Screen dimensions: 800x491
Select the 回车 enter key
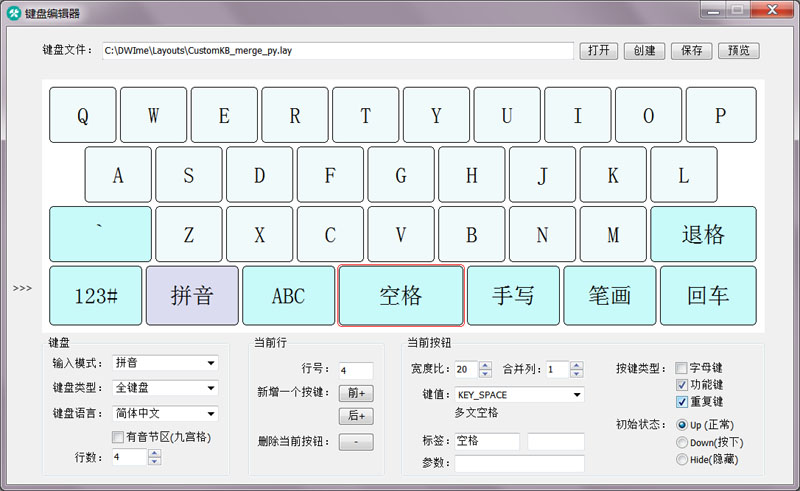point(708,295)
